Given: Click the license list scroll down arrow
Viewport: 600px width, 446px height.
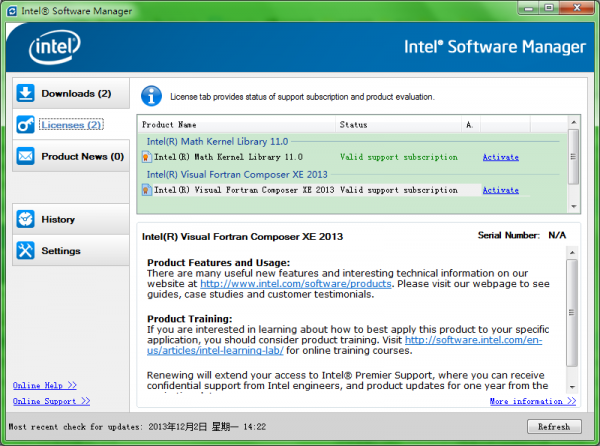Looking at the screenshot, I should point(574,207).
